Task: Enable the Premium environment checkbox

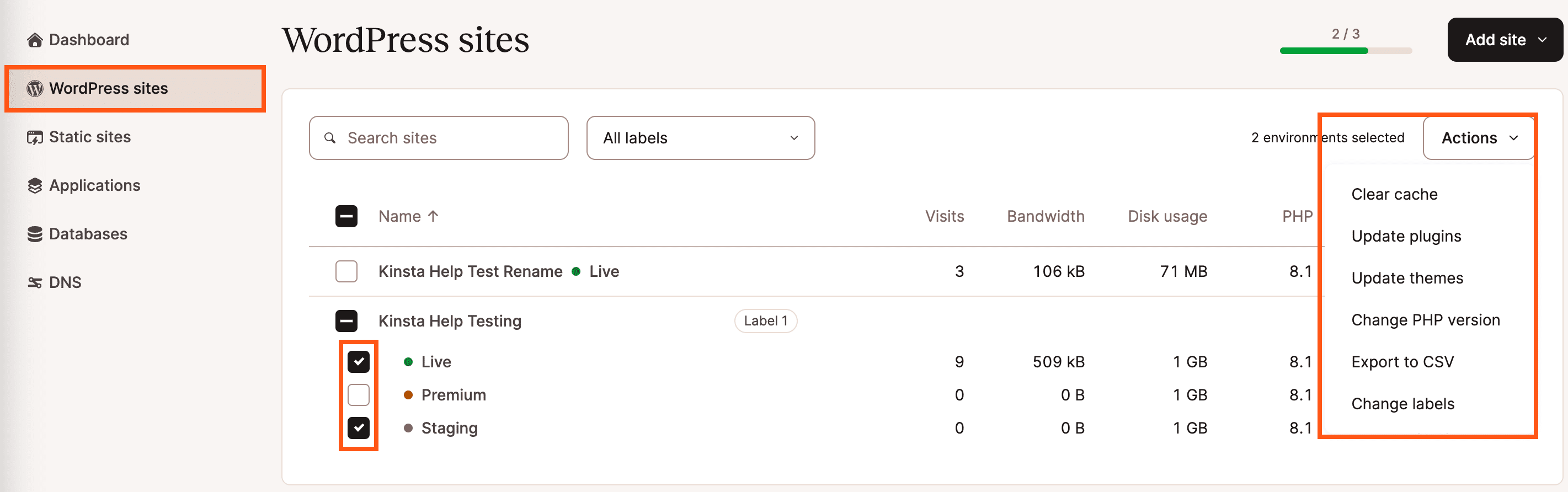Action: (359, 395)
